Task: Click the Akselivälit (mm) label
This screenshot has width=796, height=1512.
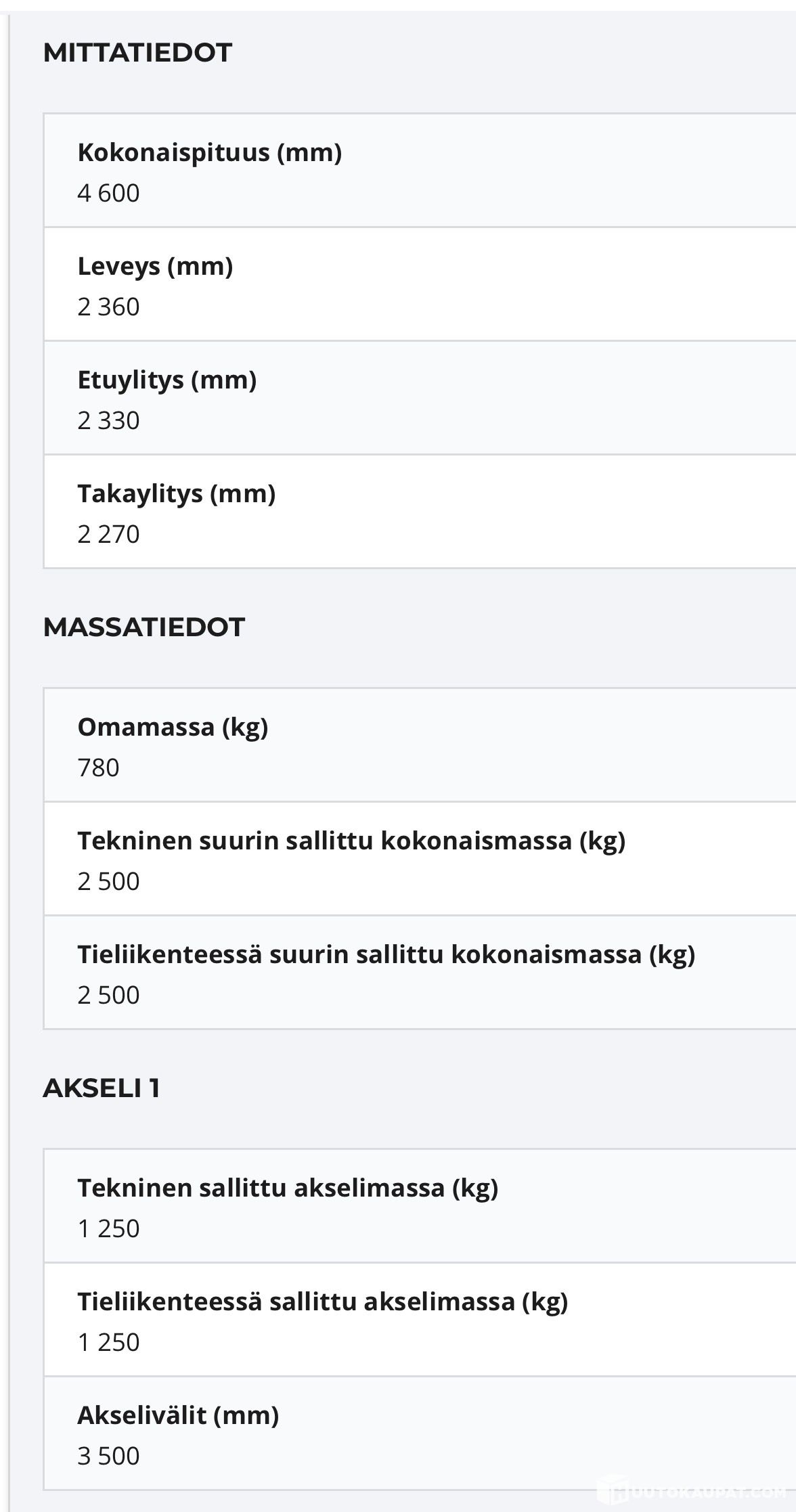Action: pos(178,1415)
